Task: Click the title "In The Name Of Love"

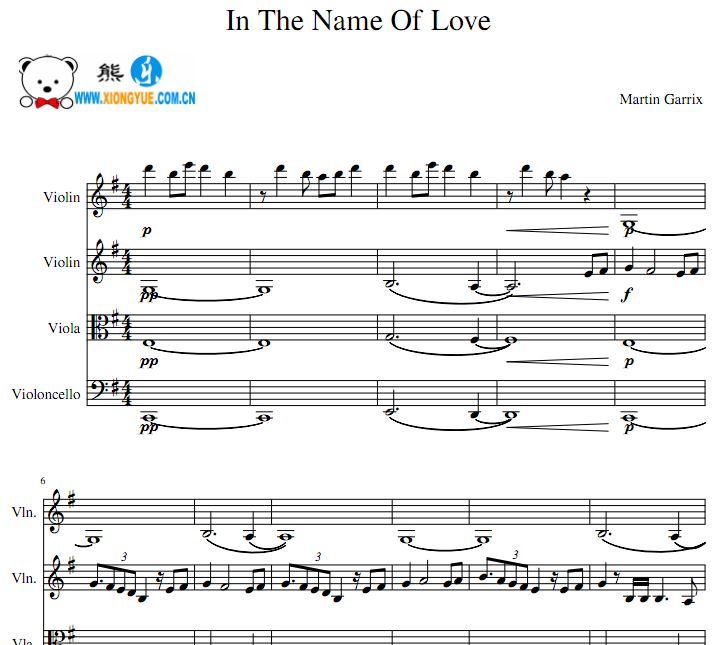Action: point(358,21)
